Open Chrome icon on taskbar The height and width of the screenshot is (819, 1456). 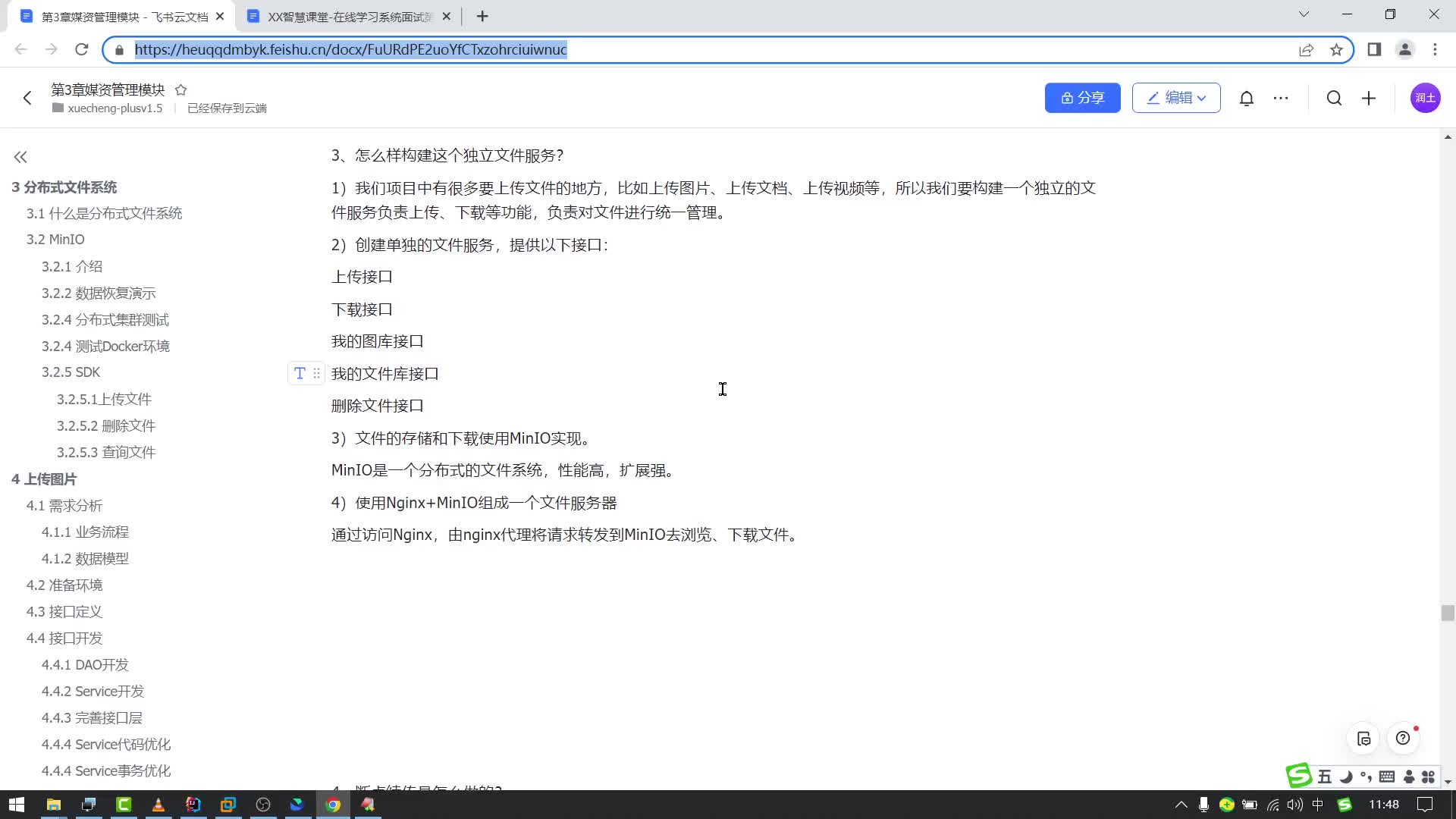point(333,805)
